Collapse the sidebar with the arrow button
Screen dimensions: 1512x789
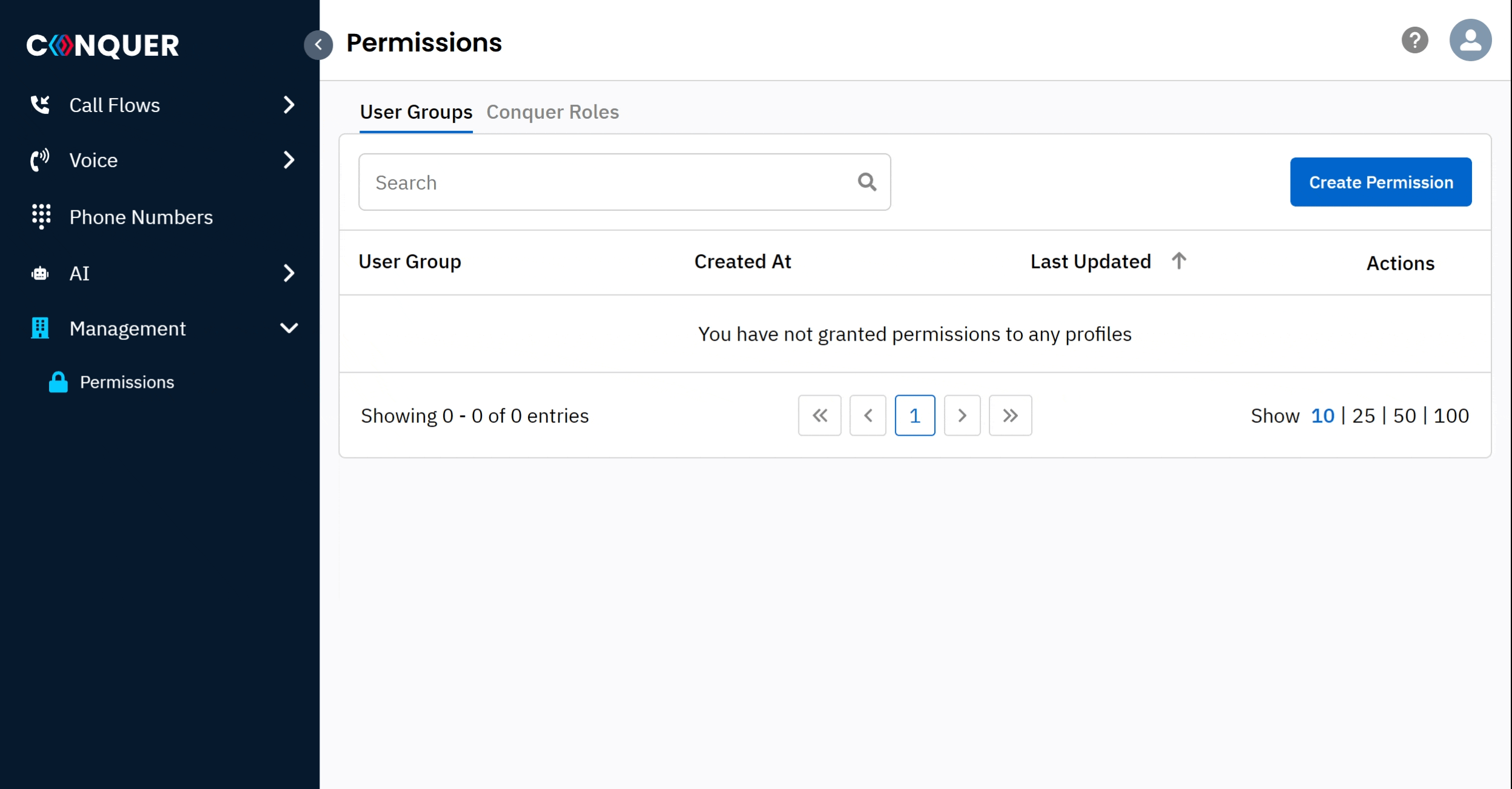pyautogui.click(x=318, y=45)
